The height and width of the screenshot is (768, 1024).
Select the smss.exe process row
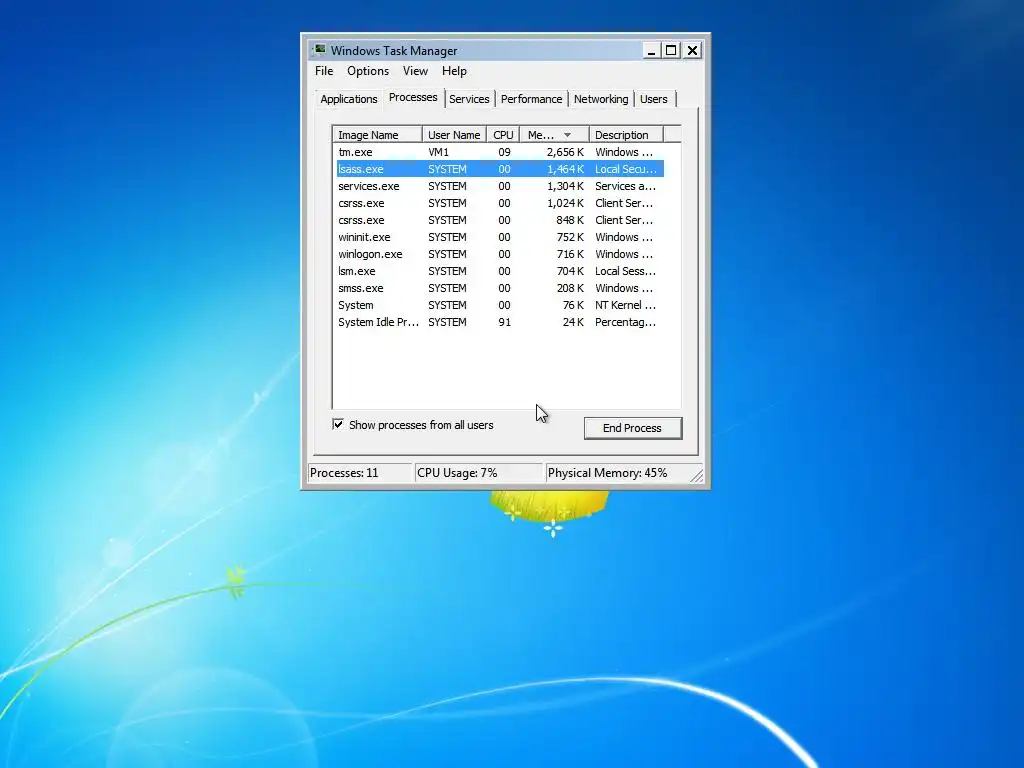(500, 288)
